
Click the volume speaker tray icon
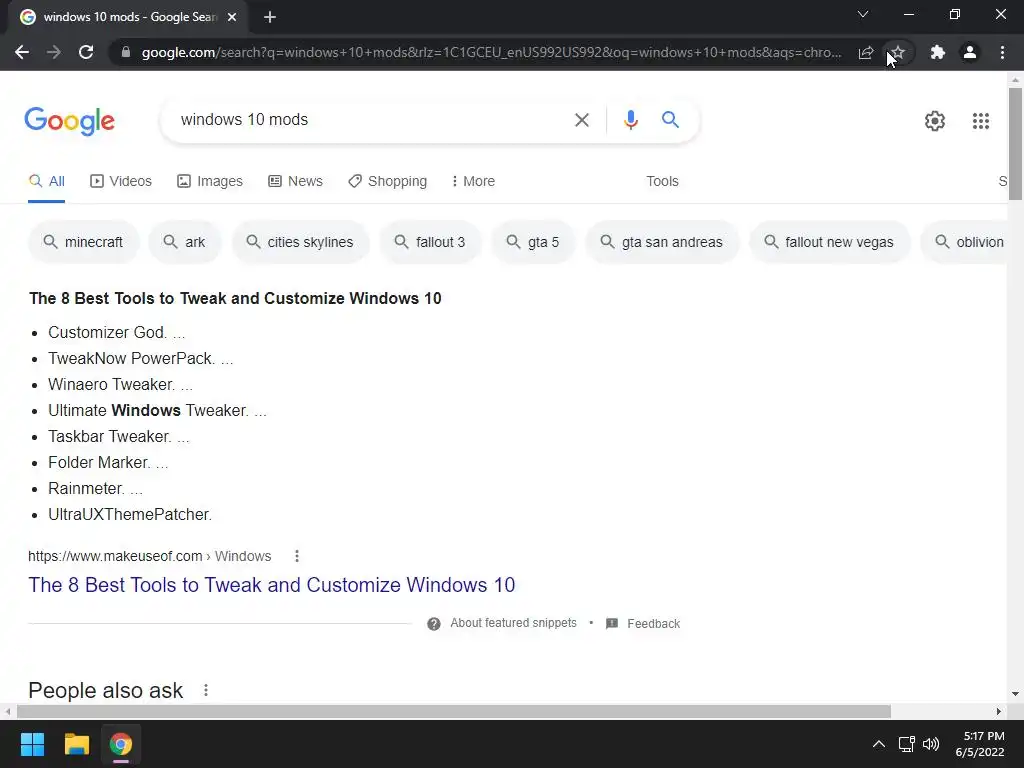tap(931, 744)
